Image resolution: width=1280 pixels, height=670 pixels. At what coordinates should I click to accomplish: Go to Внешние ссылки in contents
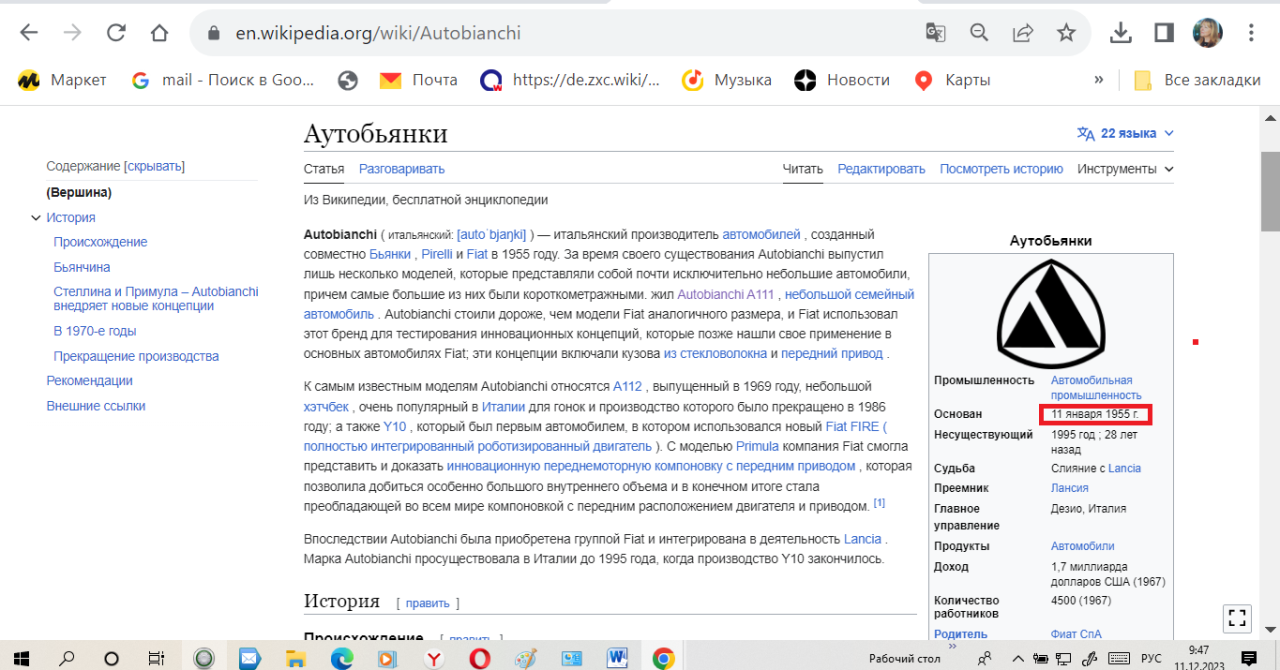point(96,406)
